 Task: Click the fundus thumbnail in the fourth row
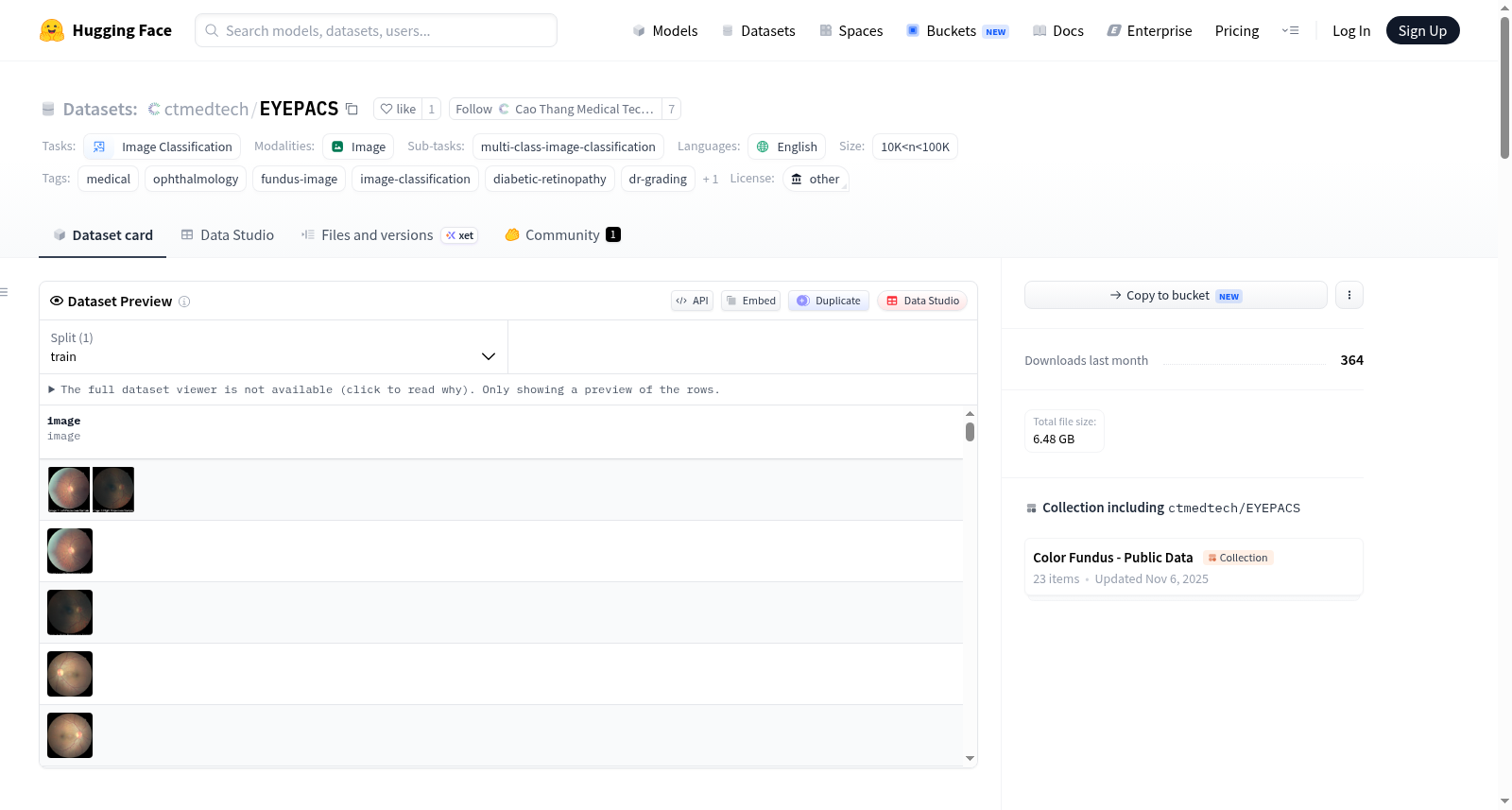coord(70,674)
